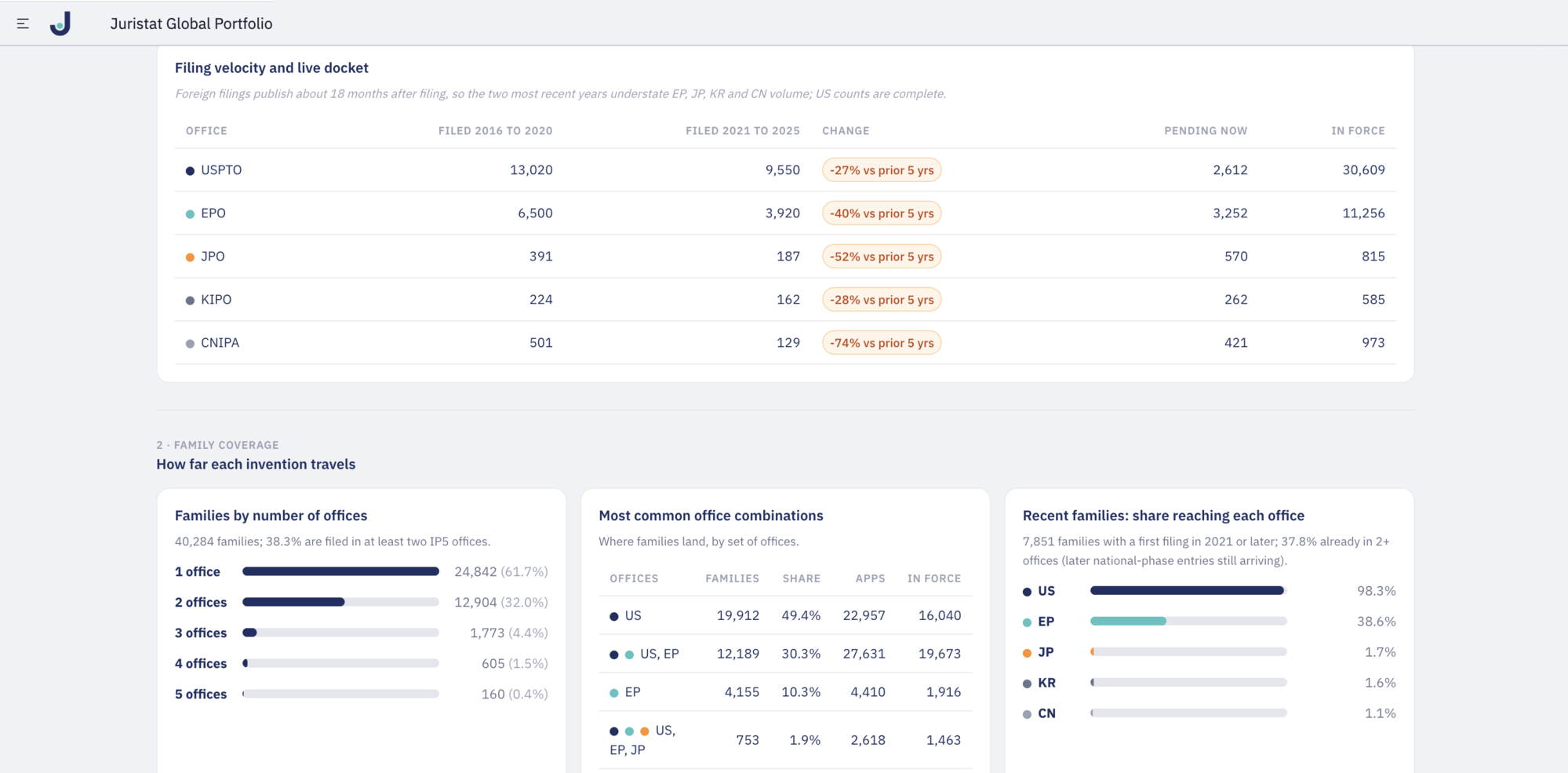The image size is (1568, 773).
Task: Click the -27% vs prior 5 yrs badge
Action: pos(882,170)
